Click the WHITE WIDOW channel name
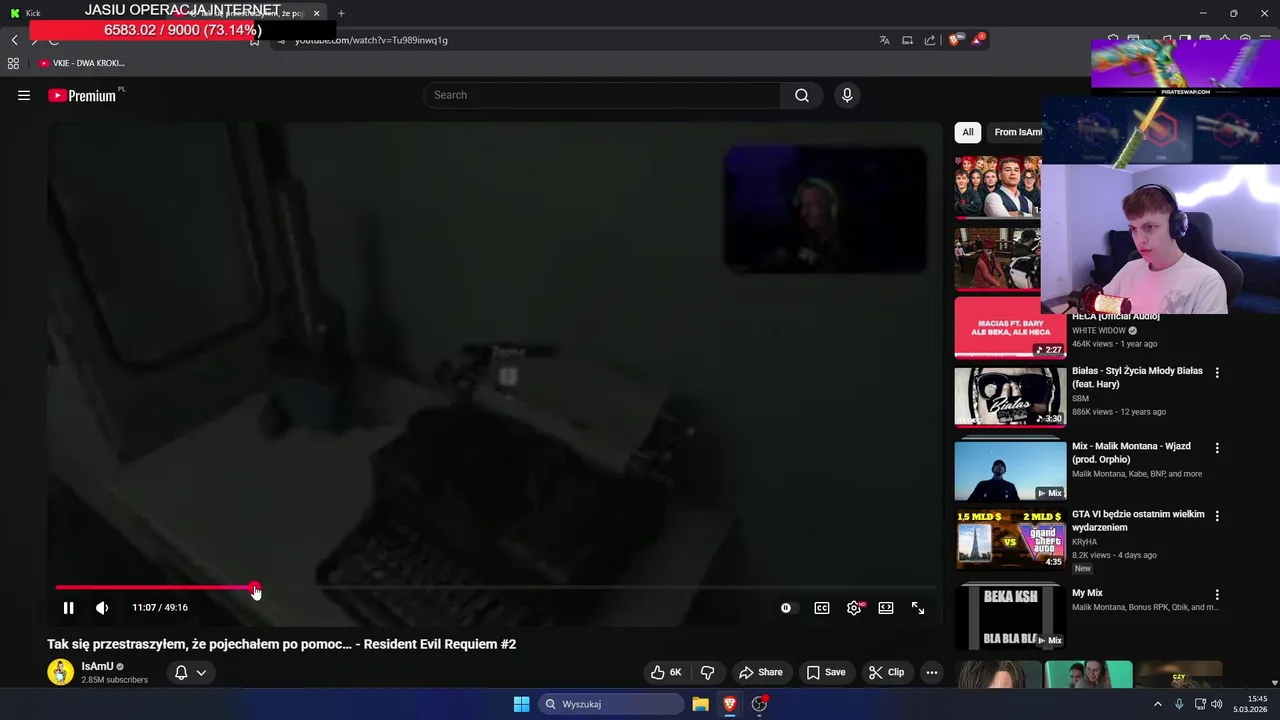This screenshot has height=720, width=1280. 1099,330
